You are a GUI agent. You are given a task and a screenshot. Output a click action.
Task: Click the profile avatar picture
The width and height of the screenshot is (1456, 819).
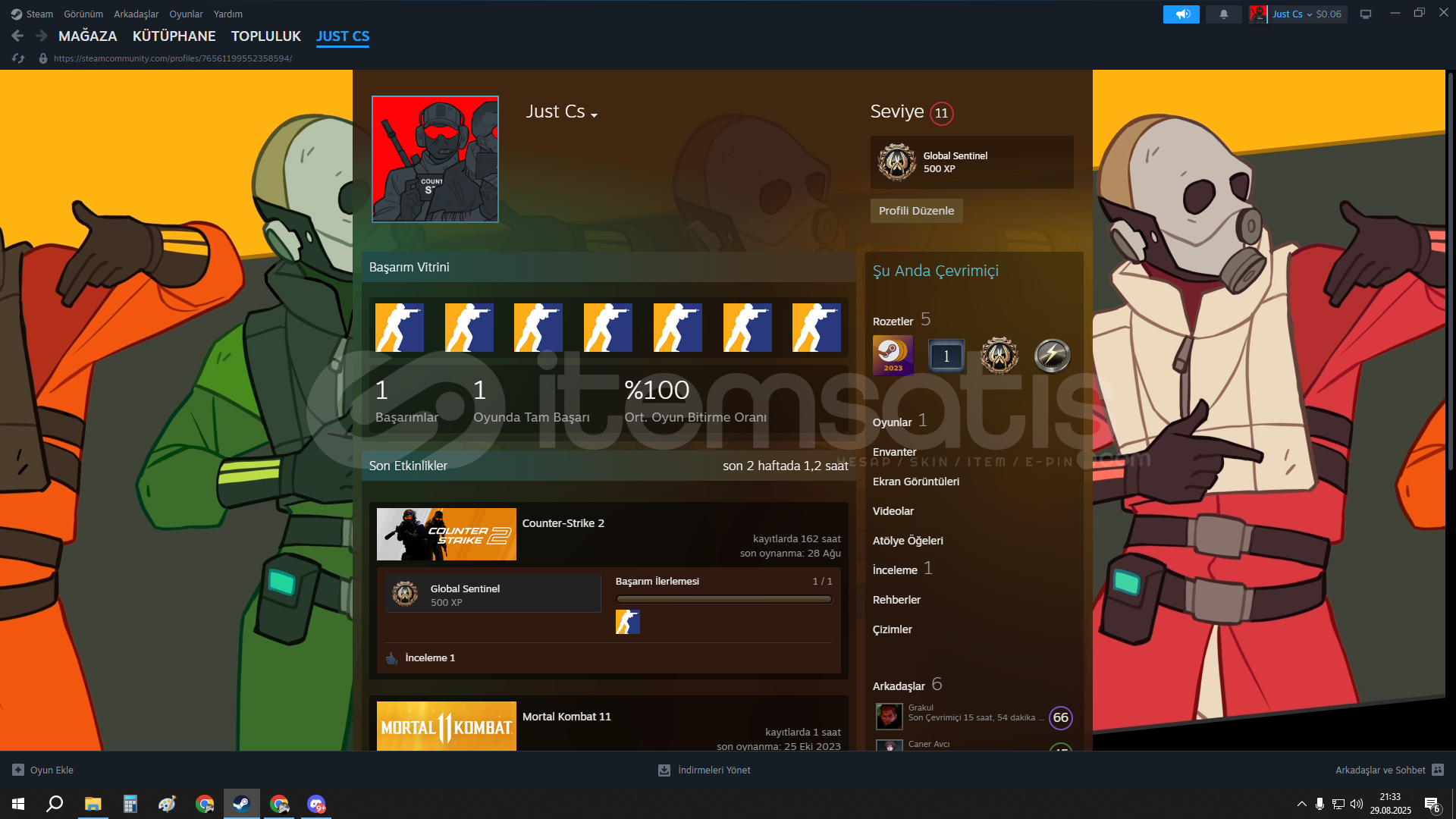click(x=435, y=159)
